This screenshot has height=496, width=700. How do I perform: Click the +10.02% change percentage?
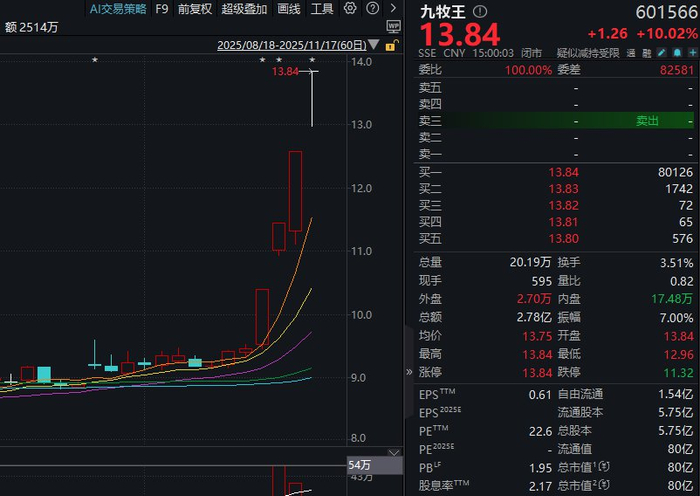pos(667,34)
